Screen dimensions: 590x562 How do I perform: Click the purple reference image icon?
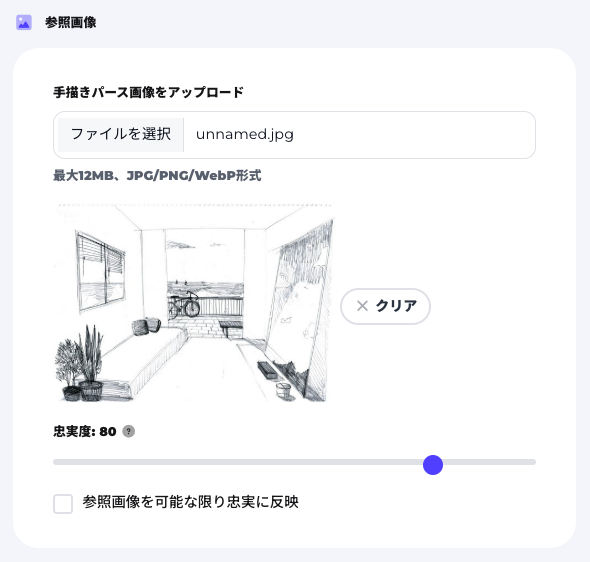24,23
